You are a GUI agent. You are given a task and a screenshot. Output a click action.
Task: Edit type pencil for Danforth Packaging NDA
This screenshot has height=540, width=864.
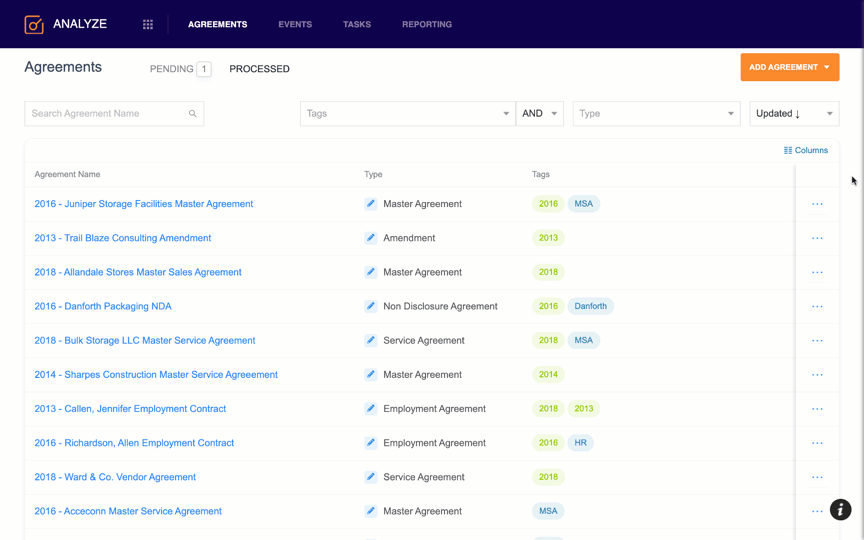(x=371, y=306)
